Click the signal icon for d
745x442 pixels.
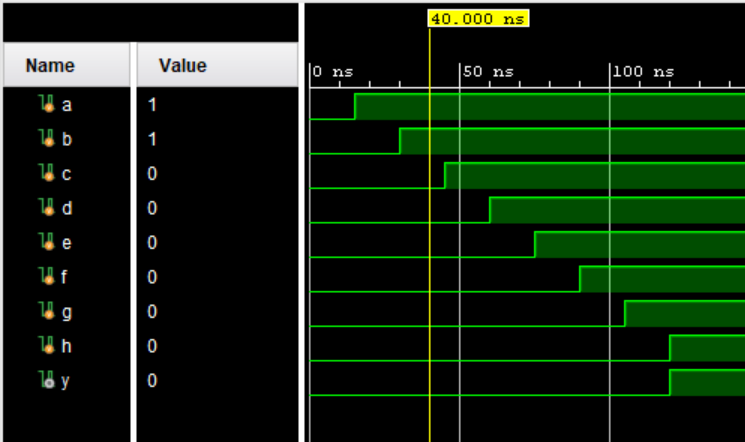pyautogui.click(x=46, y=208)
